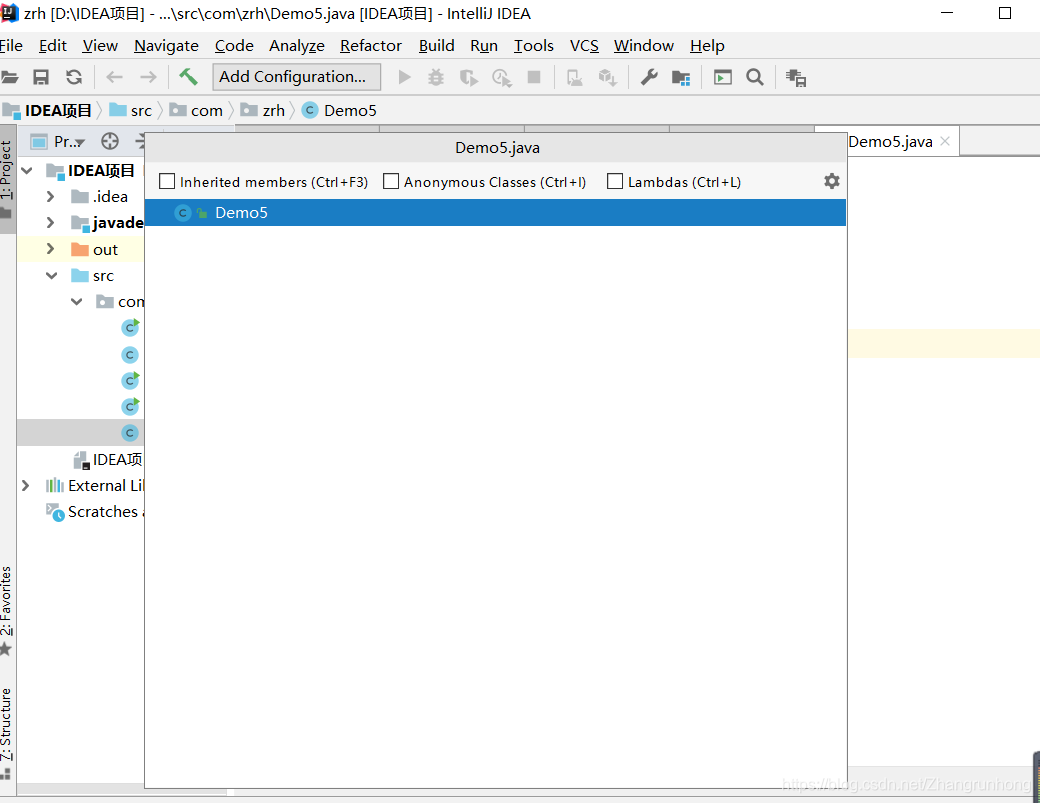Image resolution: width=1040 pixels, height=803 pixels.
Task: Click the Run play icon
Action: click(x=405, y=78)
